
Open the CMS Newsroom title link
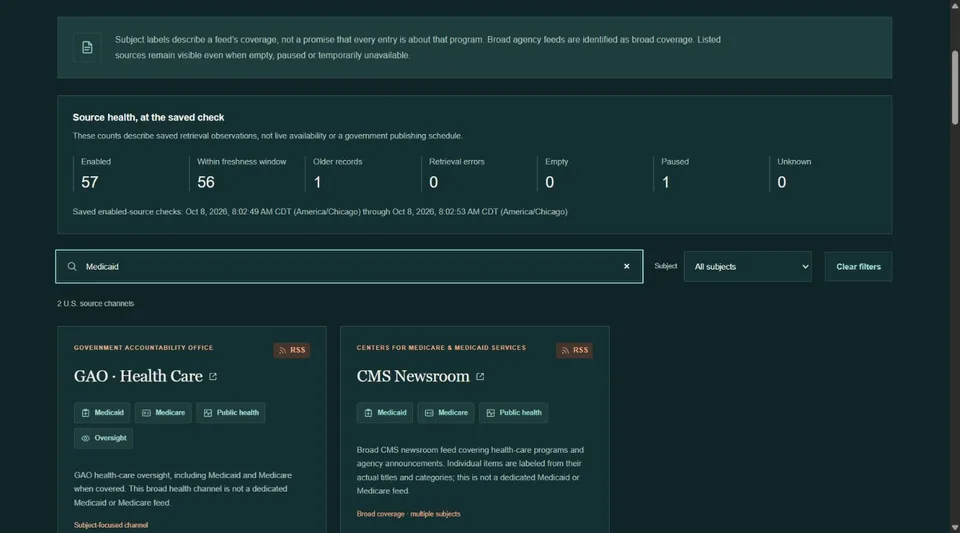pyautogui.click(x=413, y=376)
